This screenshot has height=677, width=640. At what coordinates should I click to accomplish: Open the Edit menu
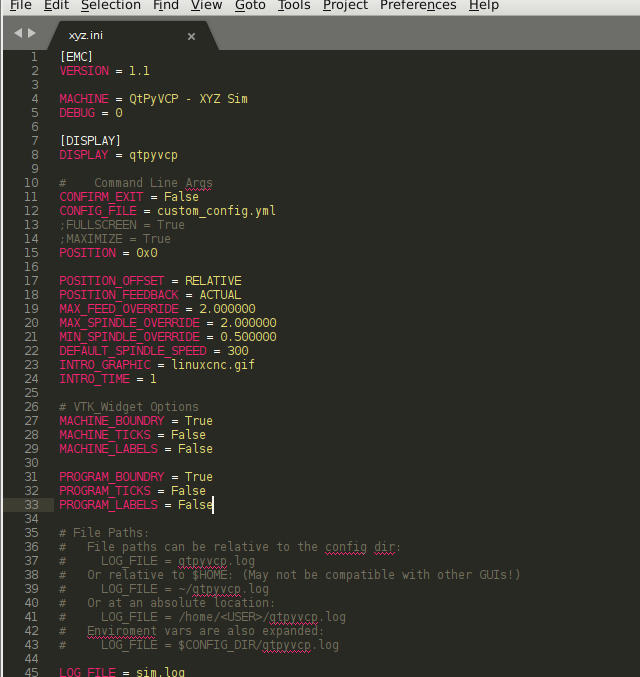[56, 5]
